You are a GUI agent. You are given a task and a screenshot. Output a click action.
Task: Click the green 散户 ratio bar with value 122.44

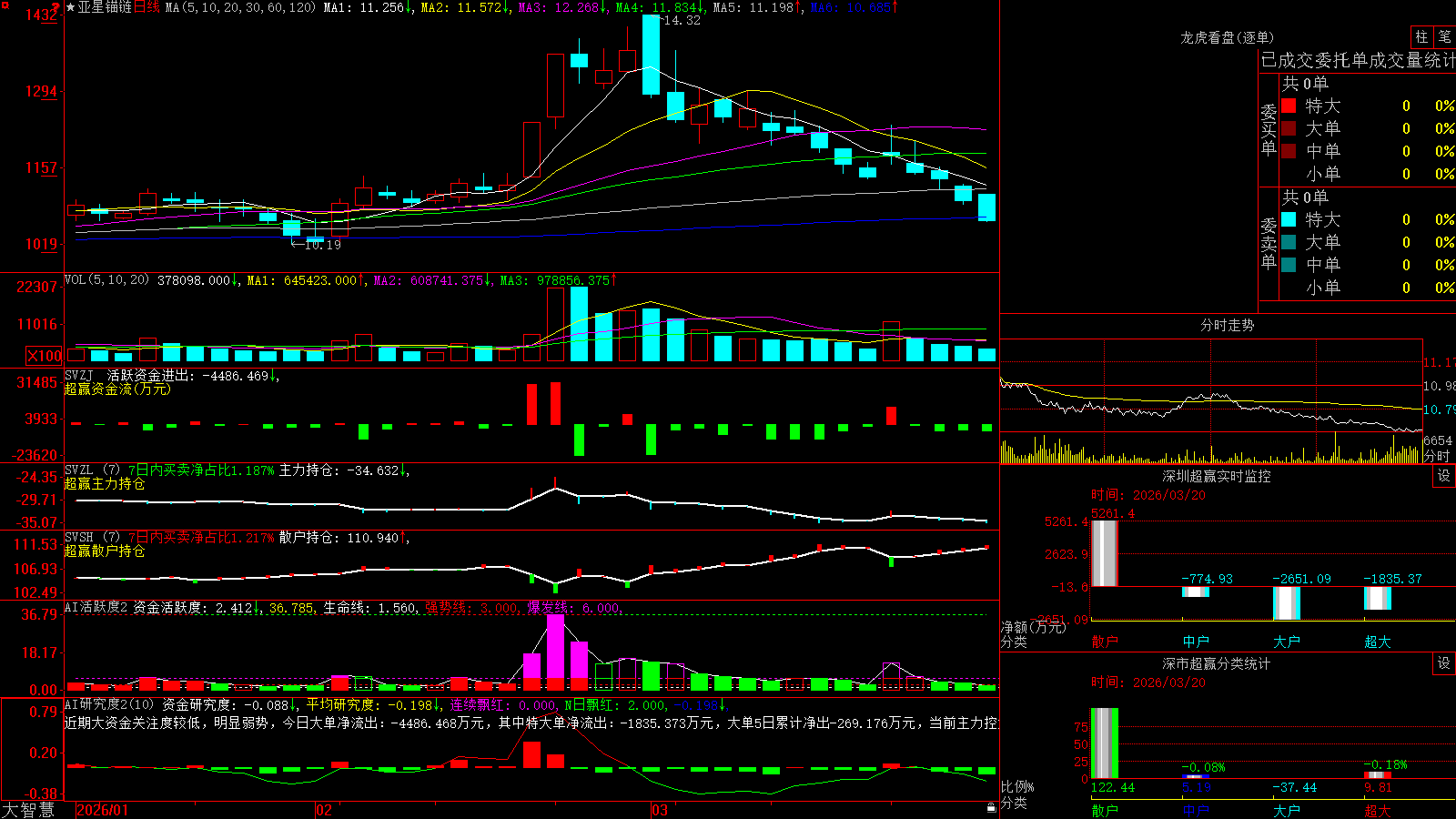[x=1104, y=743]
